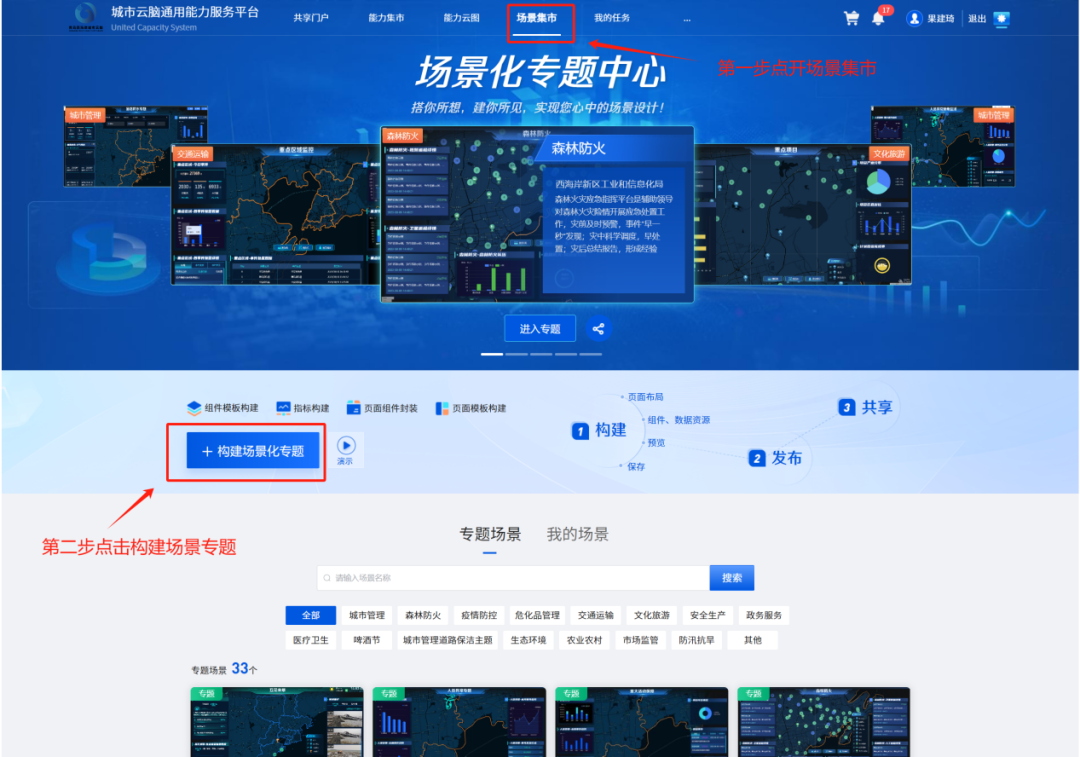Click the share icon beside 进入场景
Viewport: 1080px width, 757px height.
click(597, 328)
